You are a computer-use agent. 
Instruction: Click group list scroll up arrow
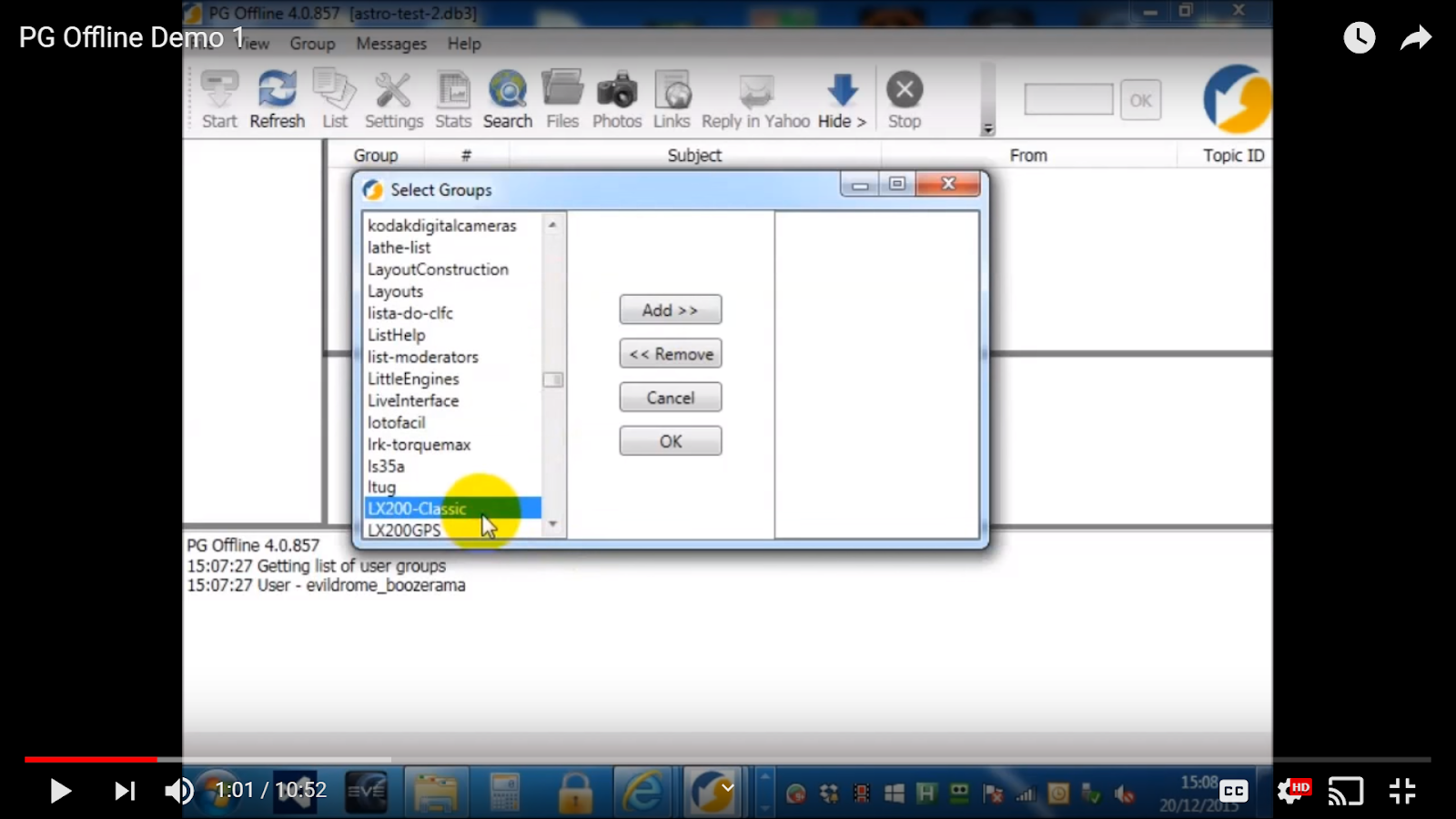point(552,224)
